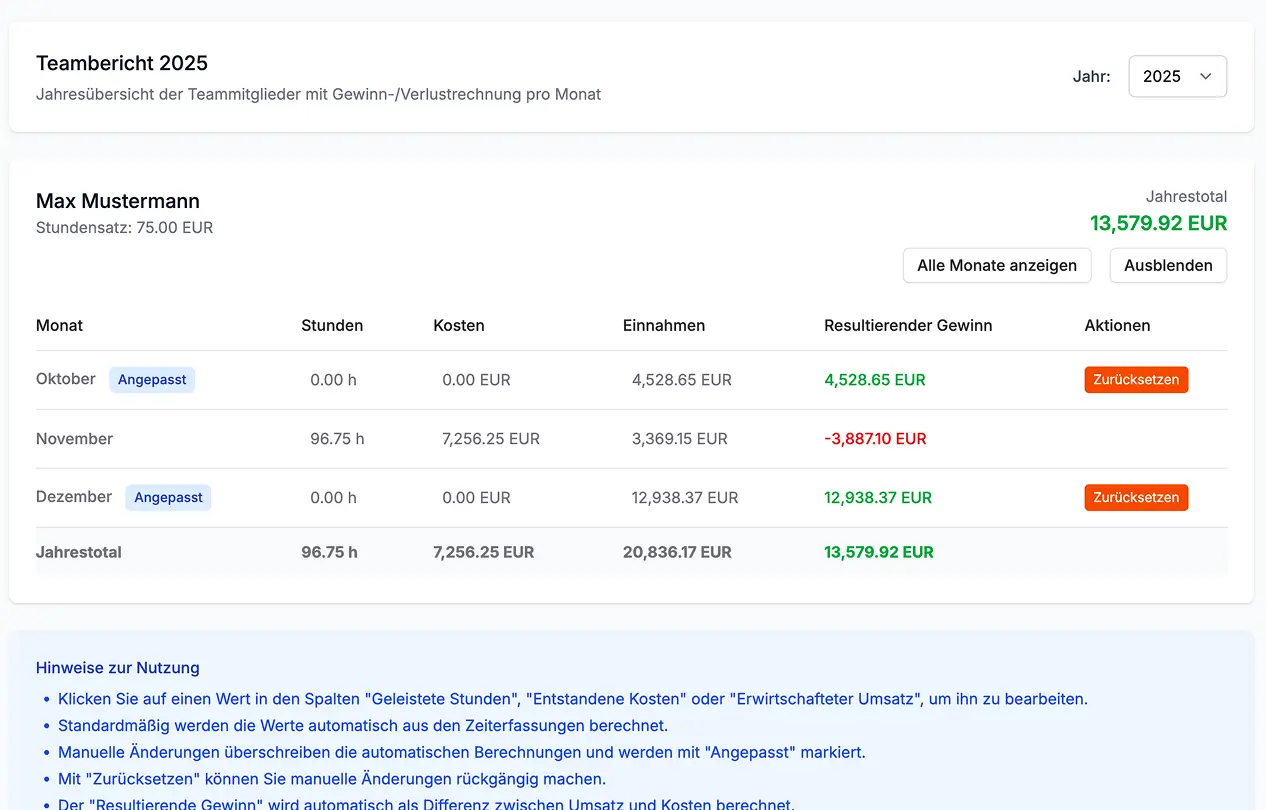
Task: Click the Angepasst badge next to Dezember
Action: (168, 498)
